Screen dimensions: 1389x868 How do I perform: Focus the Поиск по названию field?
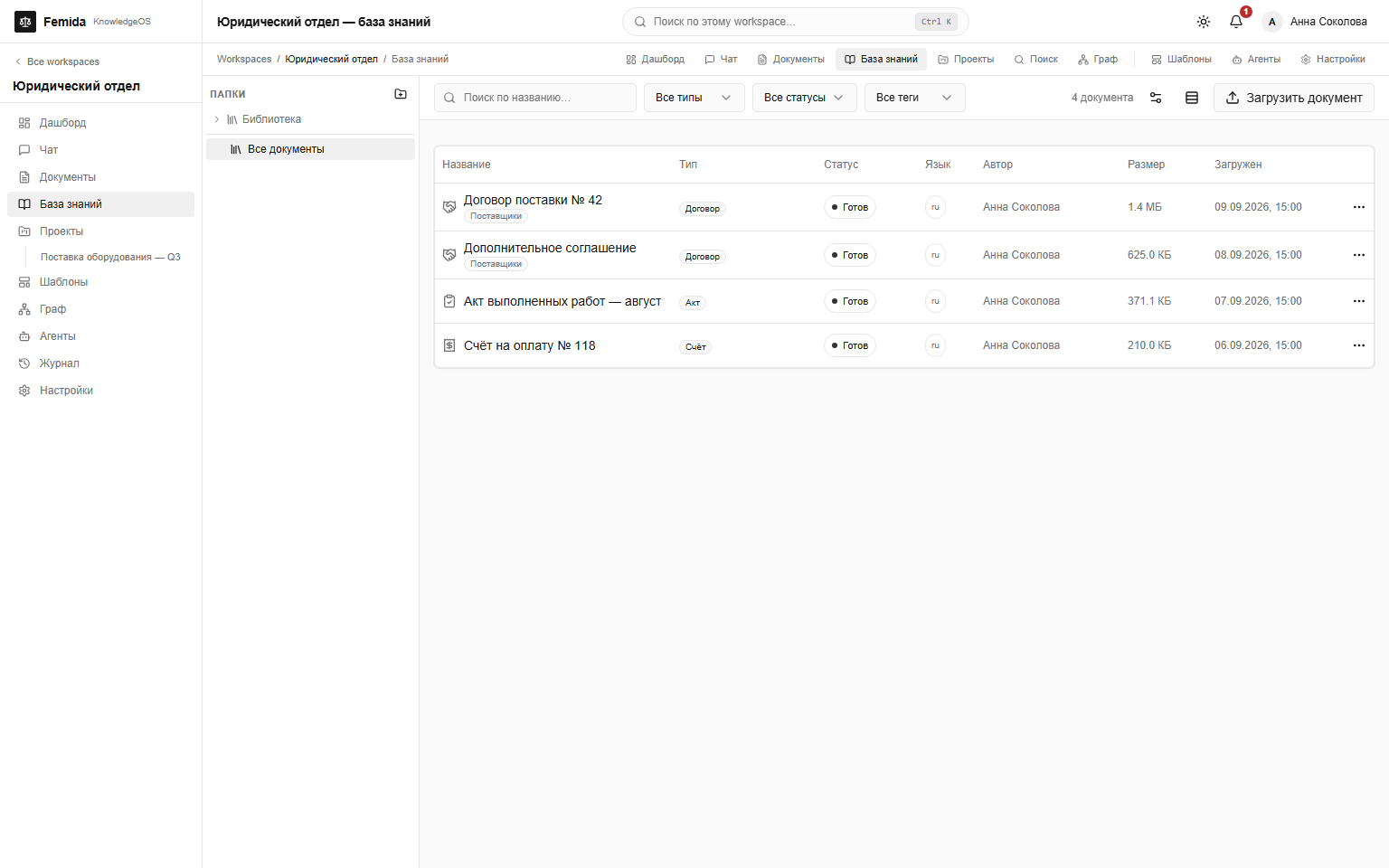click(x=535, y=98)
